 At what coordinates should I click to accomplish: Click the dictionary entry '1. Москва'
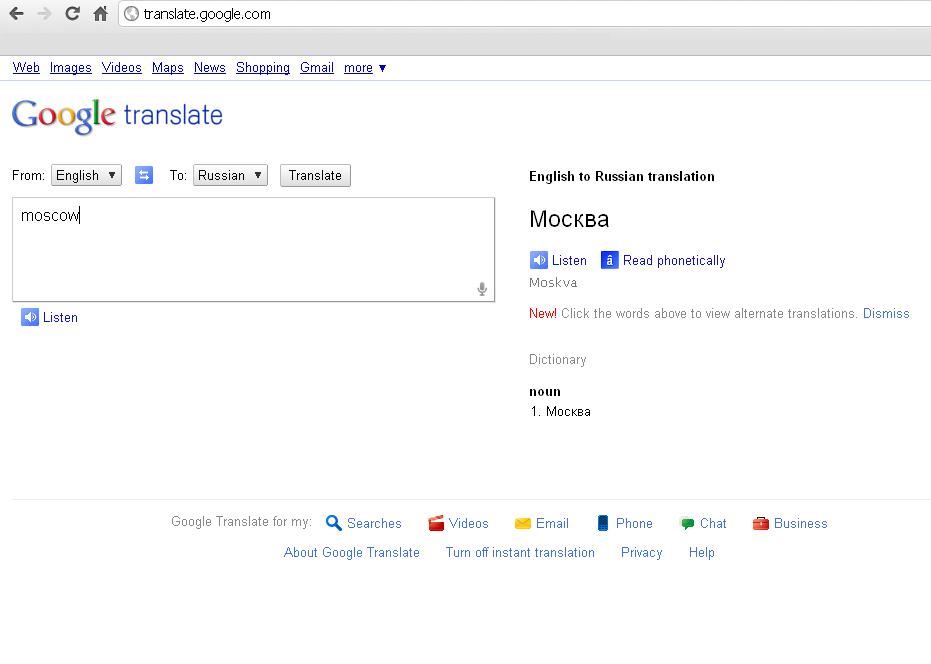pos(560,411)
